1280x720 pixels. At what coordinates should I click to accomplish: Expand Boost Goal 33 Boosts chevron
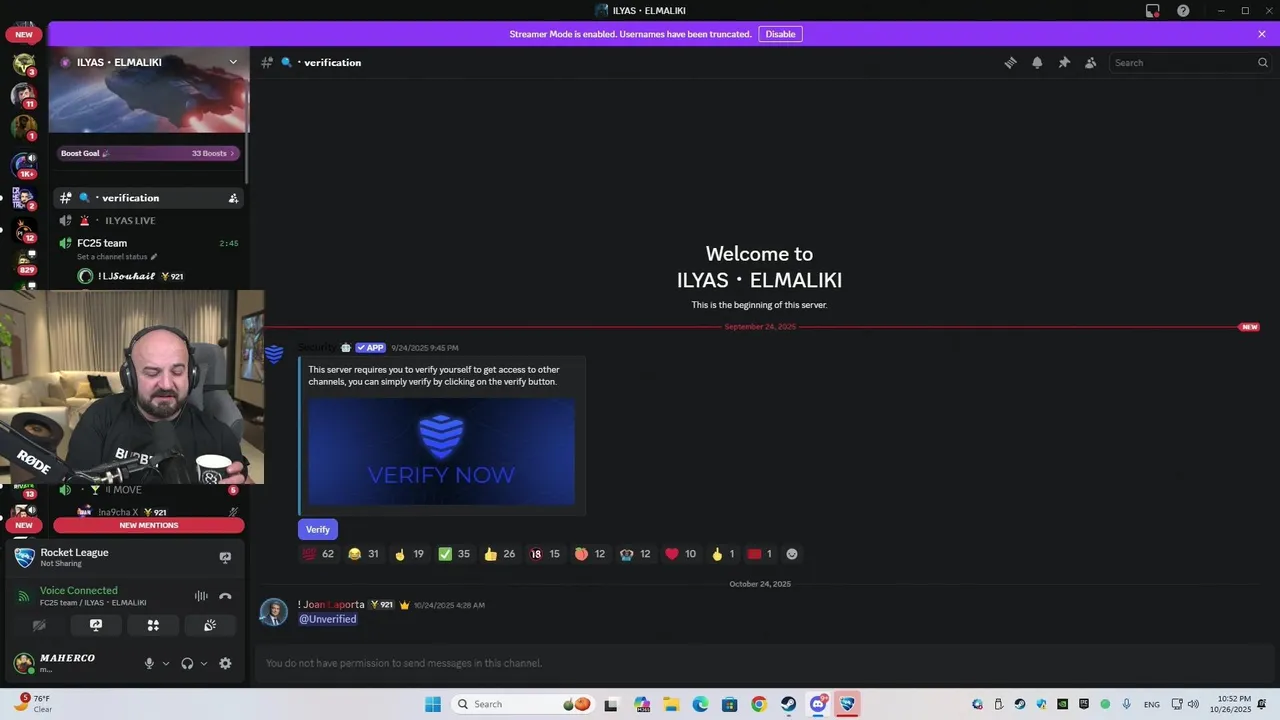point(232,153)
